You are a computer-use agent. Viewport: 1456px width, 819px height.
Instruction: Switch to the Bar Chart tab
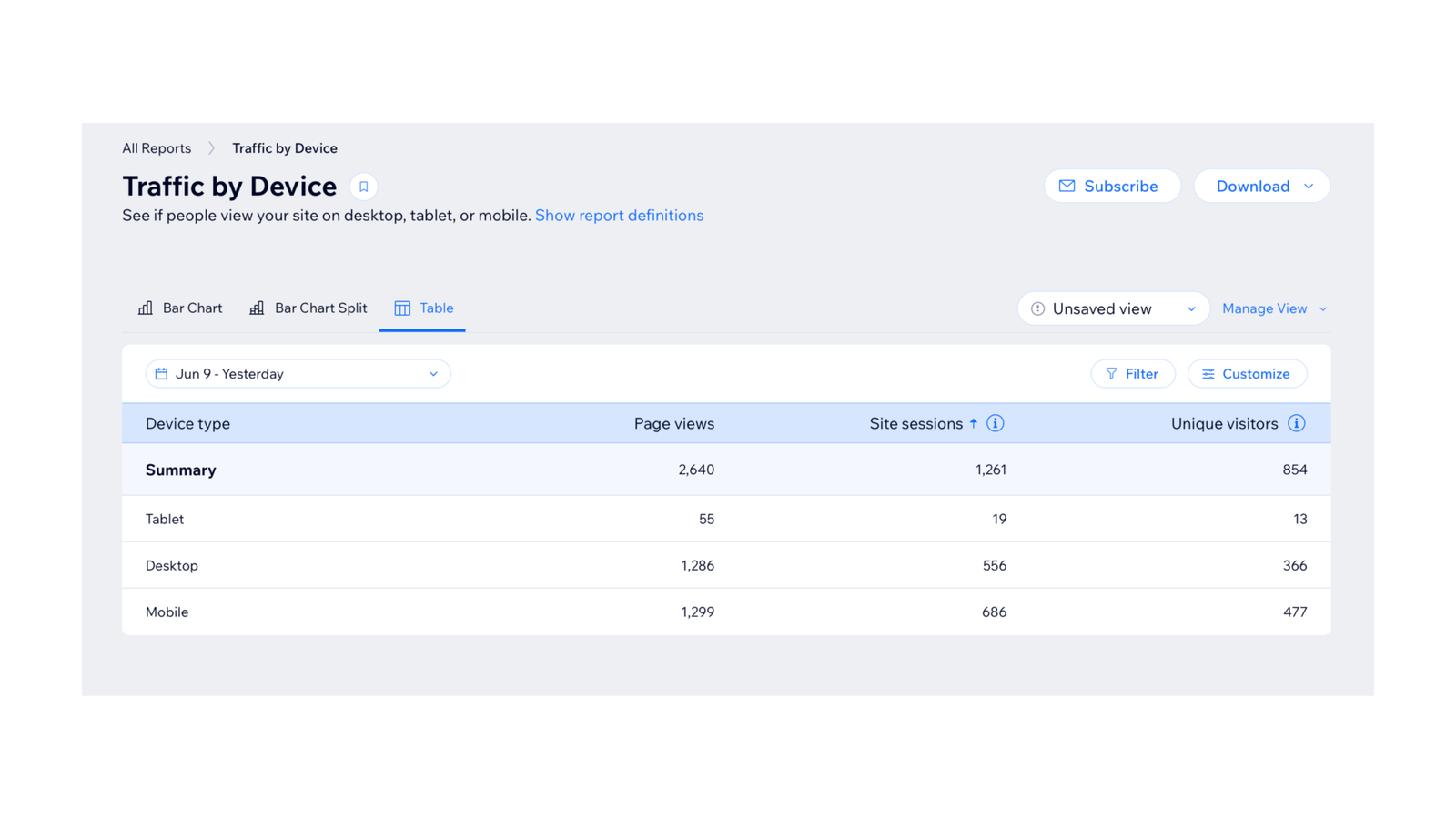click(192, 308)
